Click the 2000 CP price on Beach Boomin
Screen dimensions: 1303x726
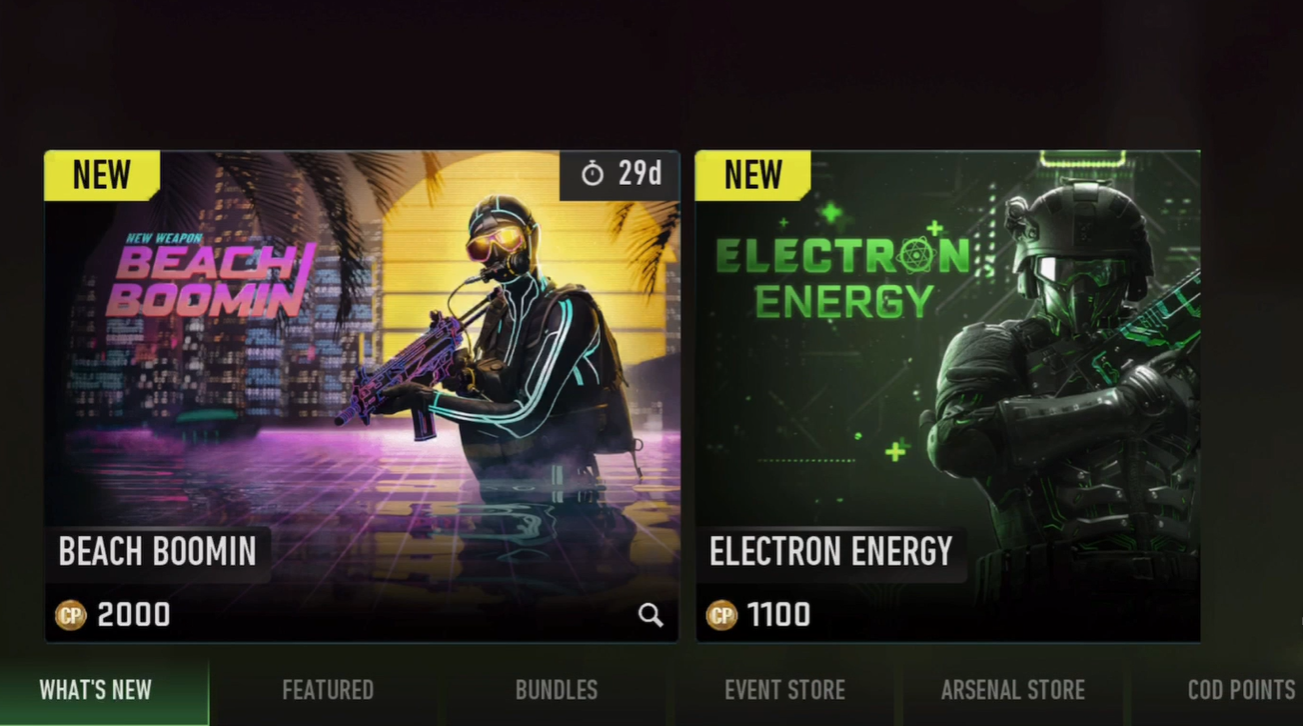[133, 615]
